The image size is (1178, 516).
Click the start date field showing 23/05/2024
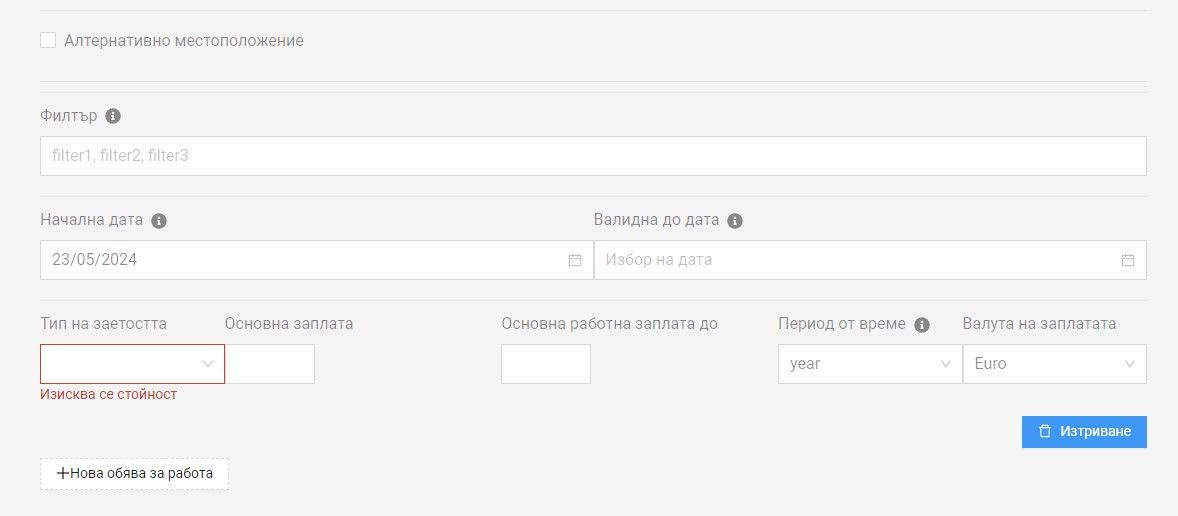pyautogui.click(x=300, y=260)
